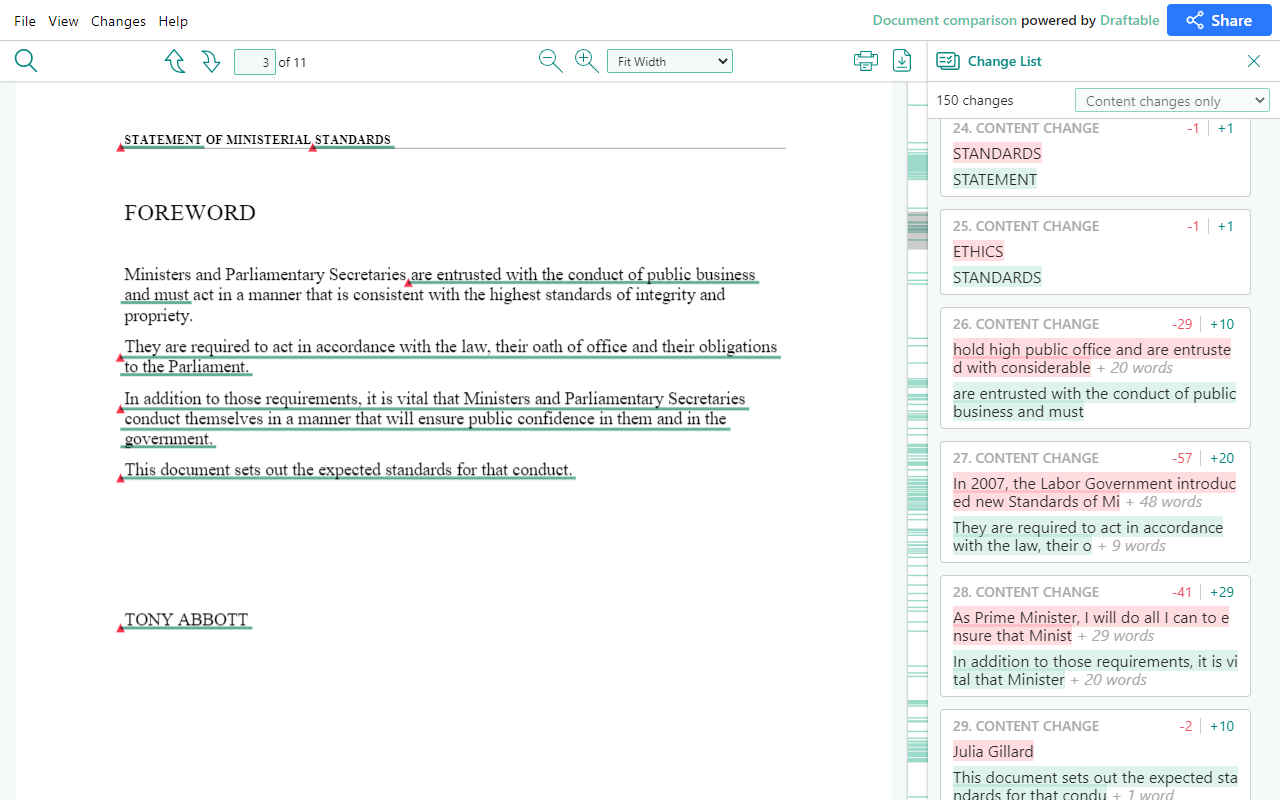Click highlighted text 'TONY ABBOTT'
1280x800 pixels.
pos(186,620)
